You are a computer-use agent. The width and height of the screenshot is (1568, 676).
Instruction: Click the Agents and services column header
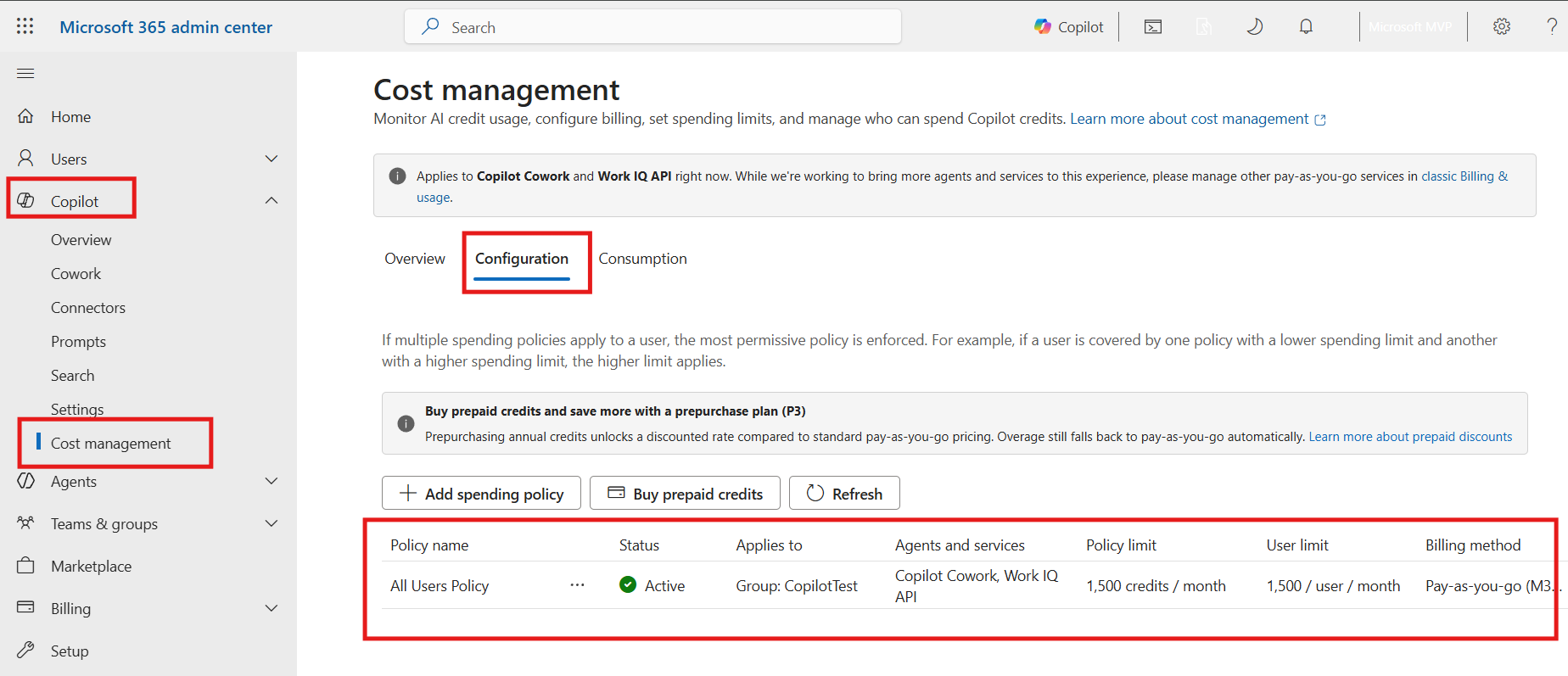click(x=960, y=545)
